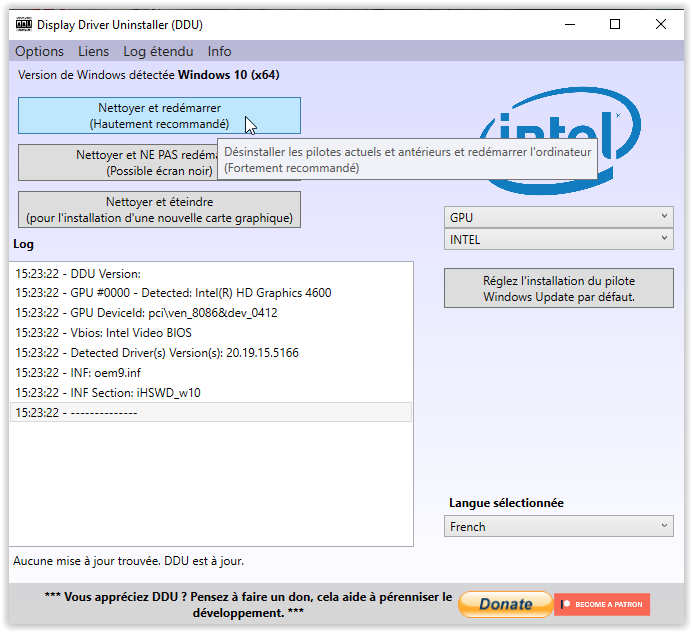Open the Info menu
Screen dimensions: 692x632
[219, 51]
